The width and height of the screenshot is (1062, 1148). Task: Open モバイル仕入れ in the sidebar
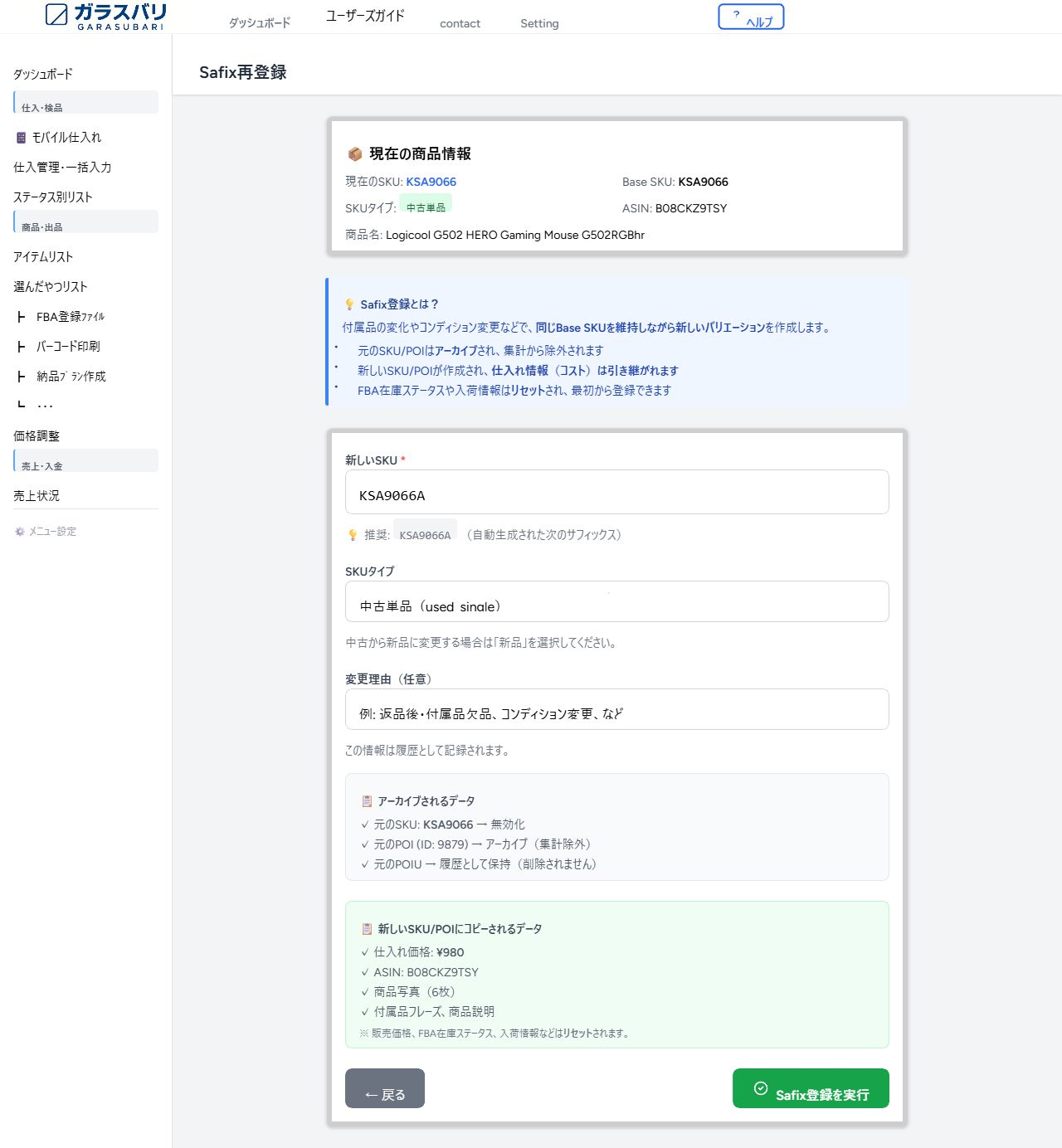point(66,138)
